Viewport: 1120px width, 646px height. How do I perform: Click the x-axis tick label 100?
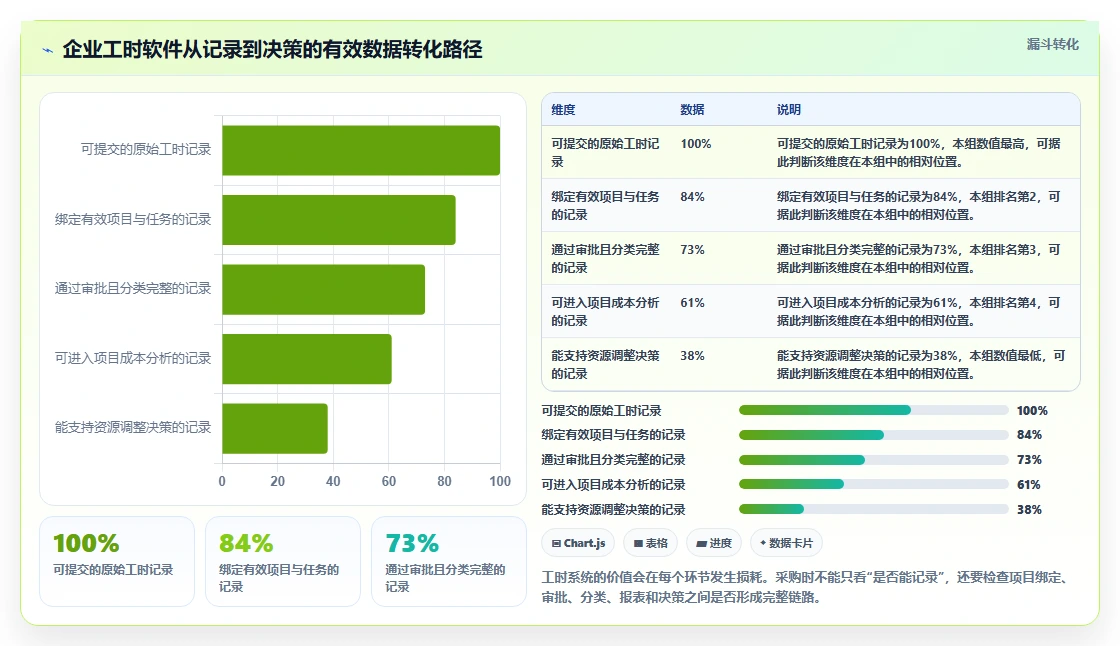click(500, 481)
